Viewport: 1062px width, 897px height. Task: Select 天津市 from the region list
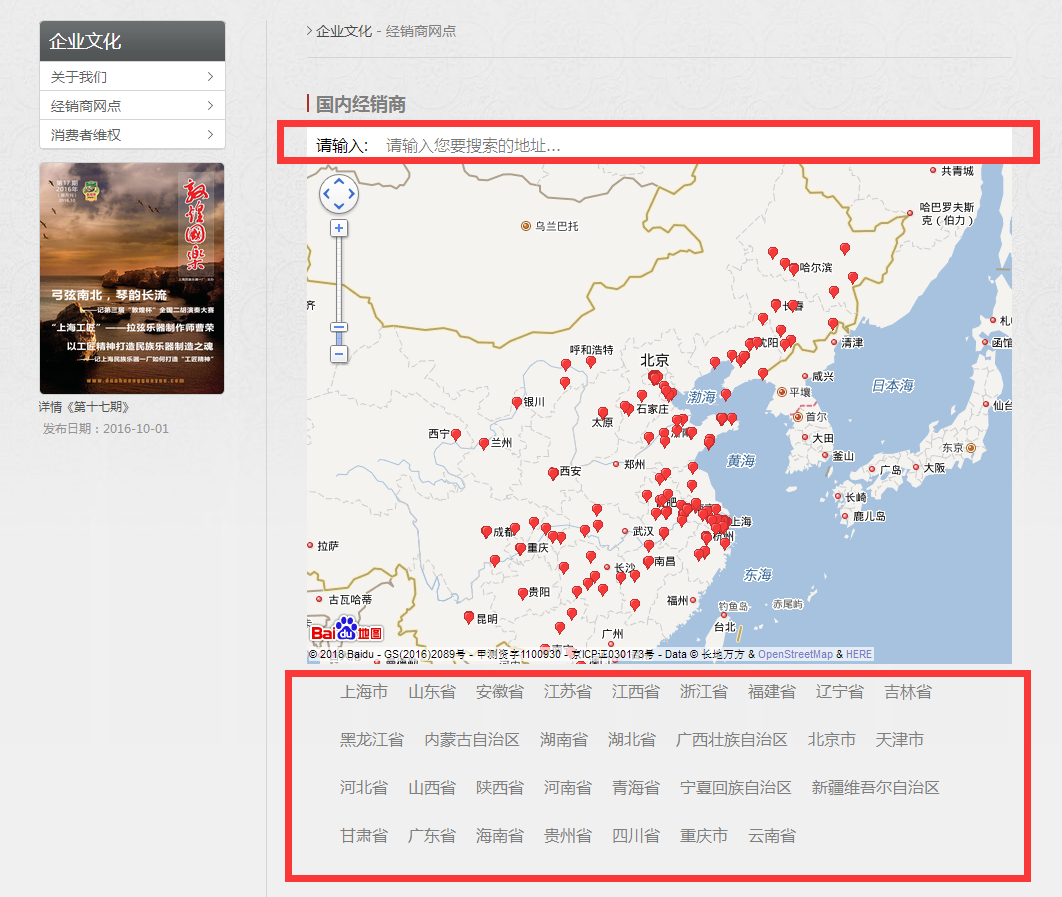[x=899, y=740]
